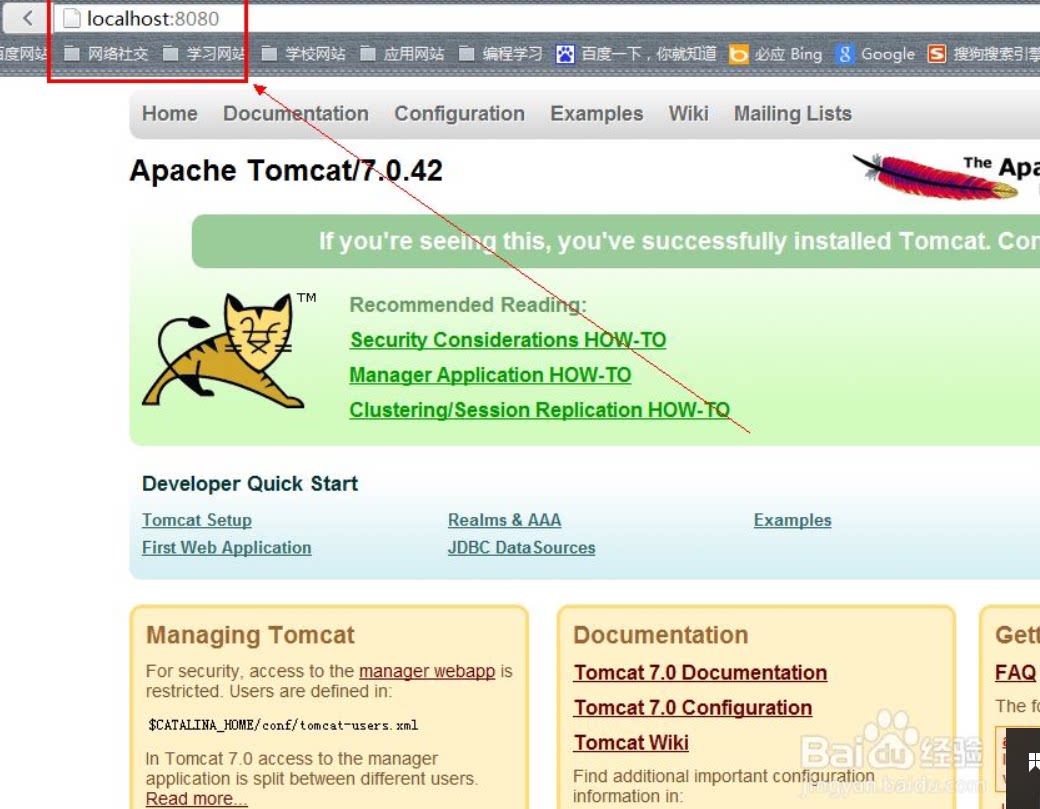Open the Google bookmark icon
1040x809 pixels.
844,54
